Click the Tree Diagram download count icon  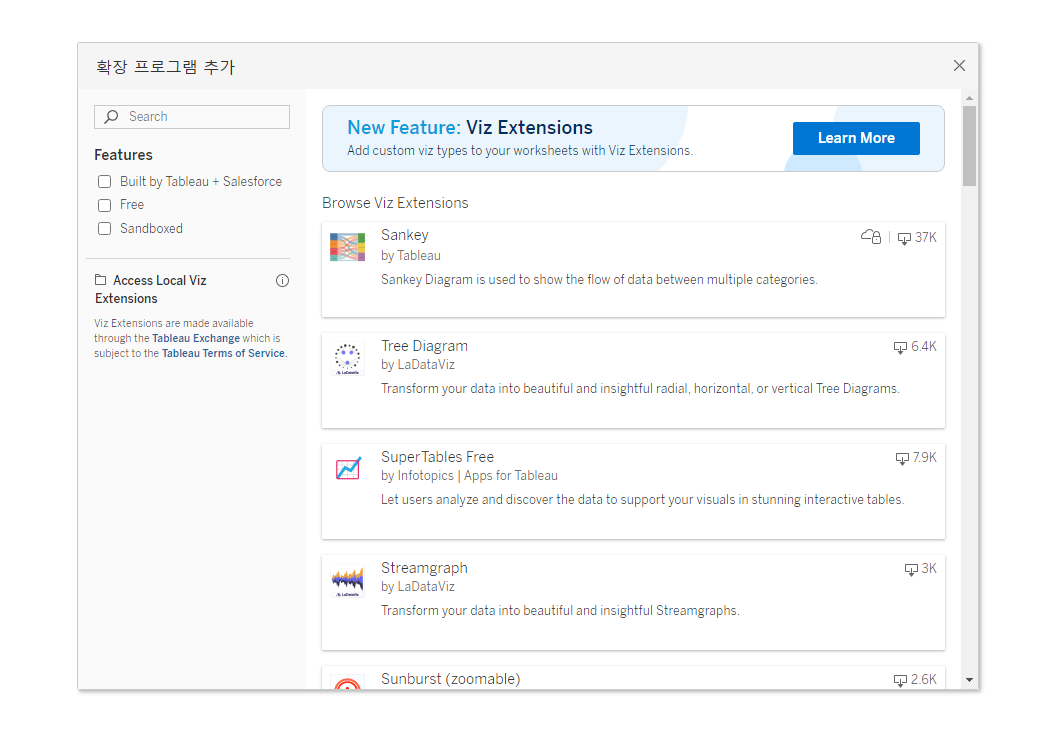click(900, 347)
